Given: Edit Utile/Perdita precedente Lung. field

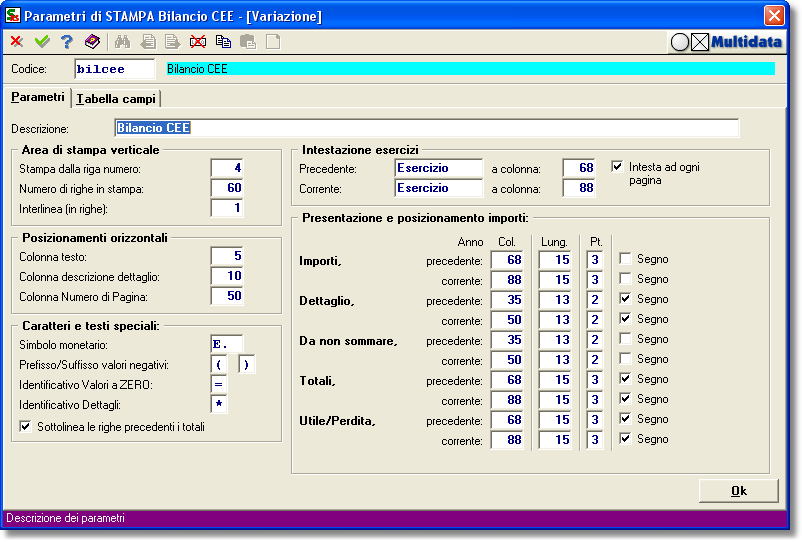Looking at the screenshot, I should click(x=555, y=419).
